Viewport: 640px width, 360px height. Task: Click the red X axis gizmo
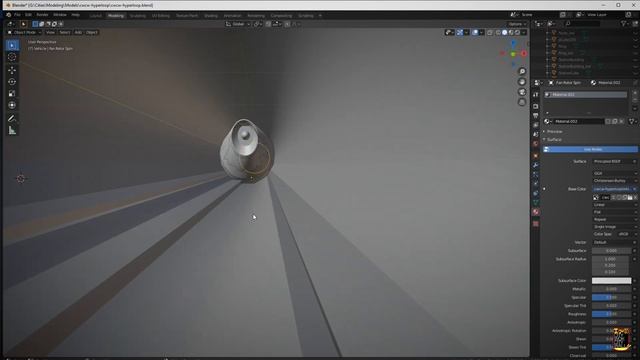coord(524,53)
